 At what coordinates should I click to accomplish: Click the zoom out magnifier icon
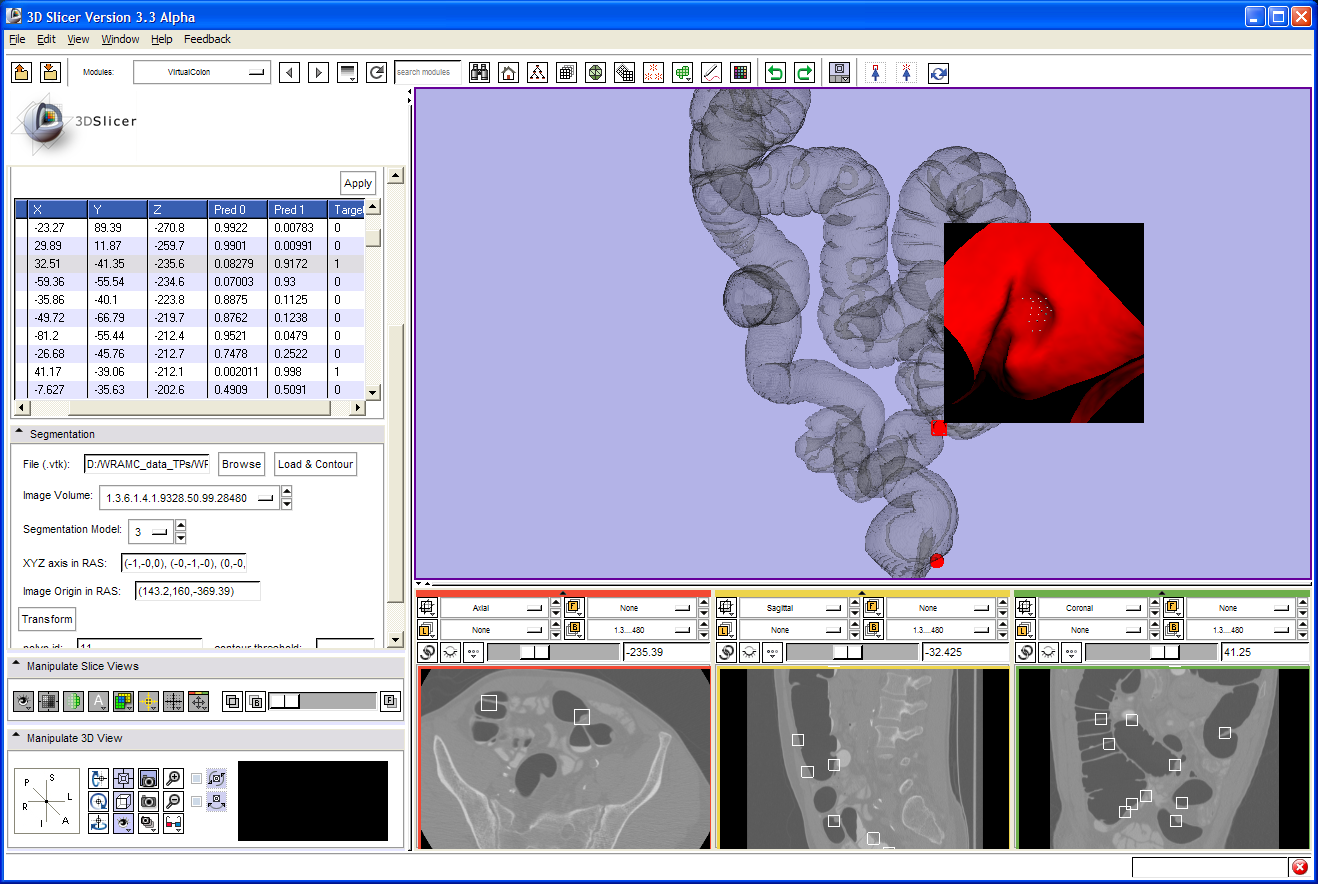[x=174, y=801]
